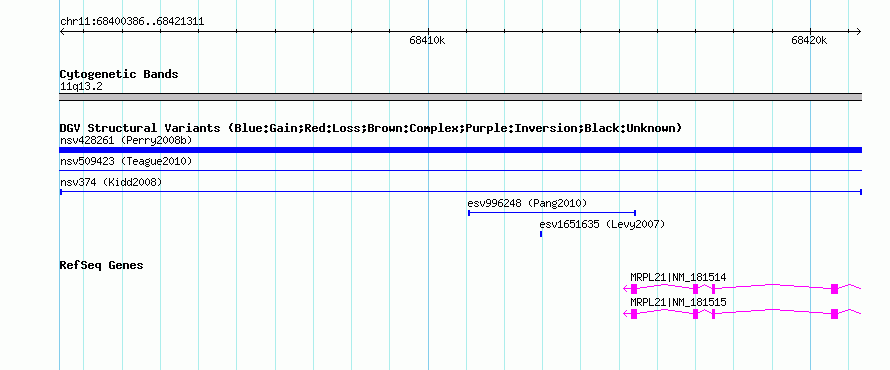Click the 11q13.2 band label
The image size is (890, 370).
[x=81, y=87]
